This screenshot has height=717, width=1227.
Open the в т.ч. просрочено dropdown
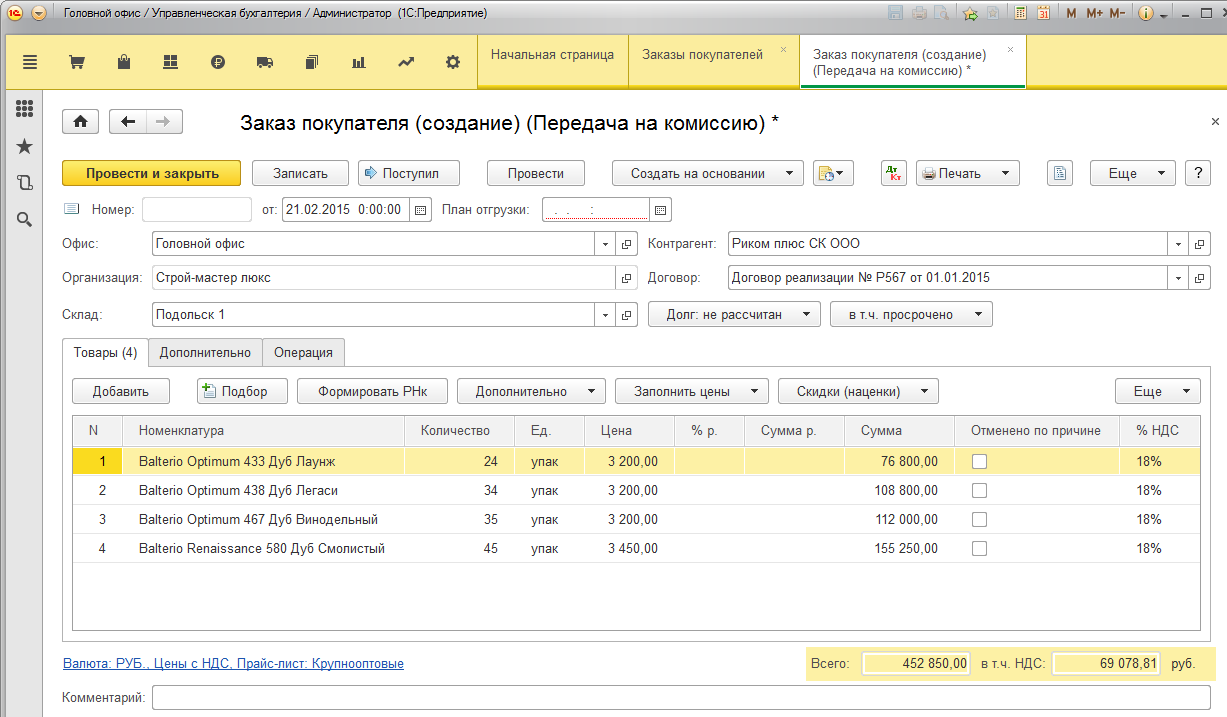(911, 315)
